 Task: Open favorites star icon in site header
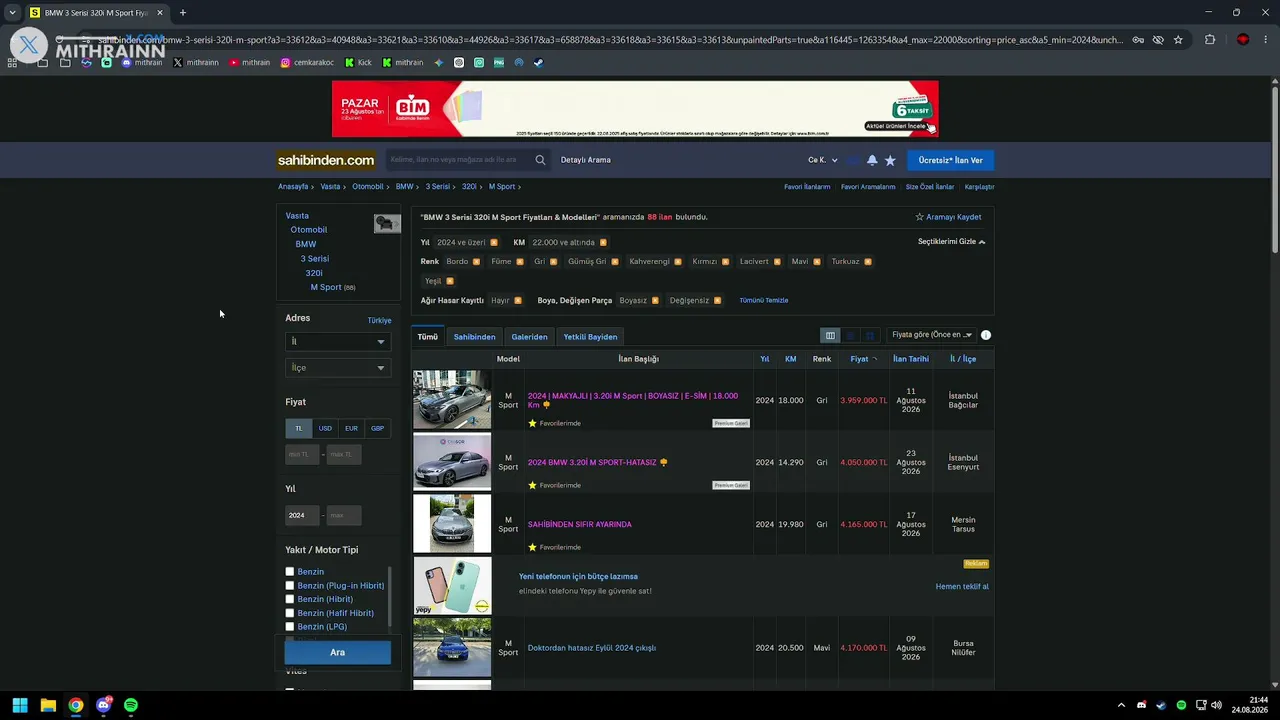pyautogui.click(x=890, y=160)
